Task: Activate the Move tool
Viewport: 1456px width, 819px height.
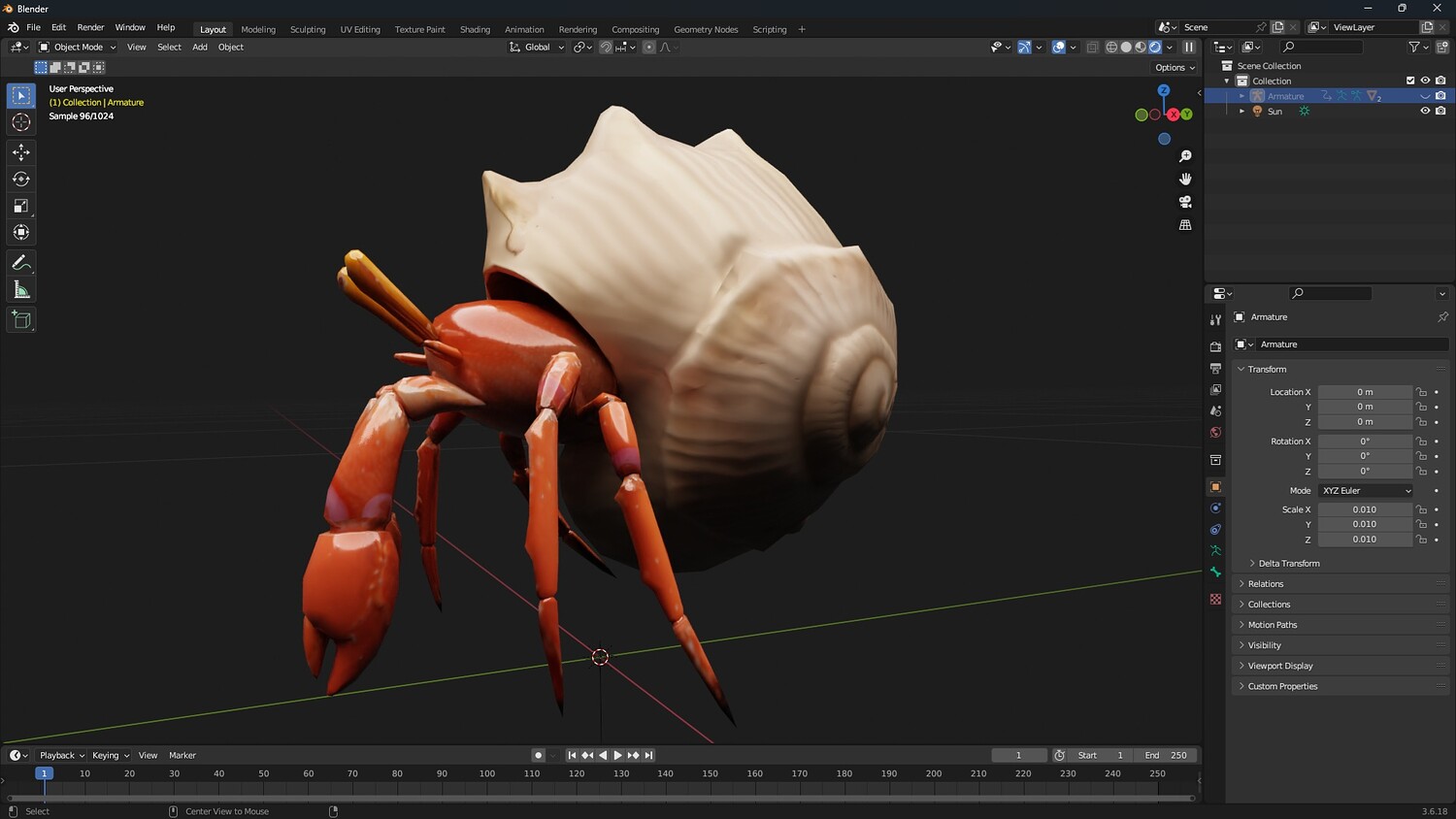Action: pyautogui.click(x=20, y=152)
